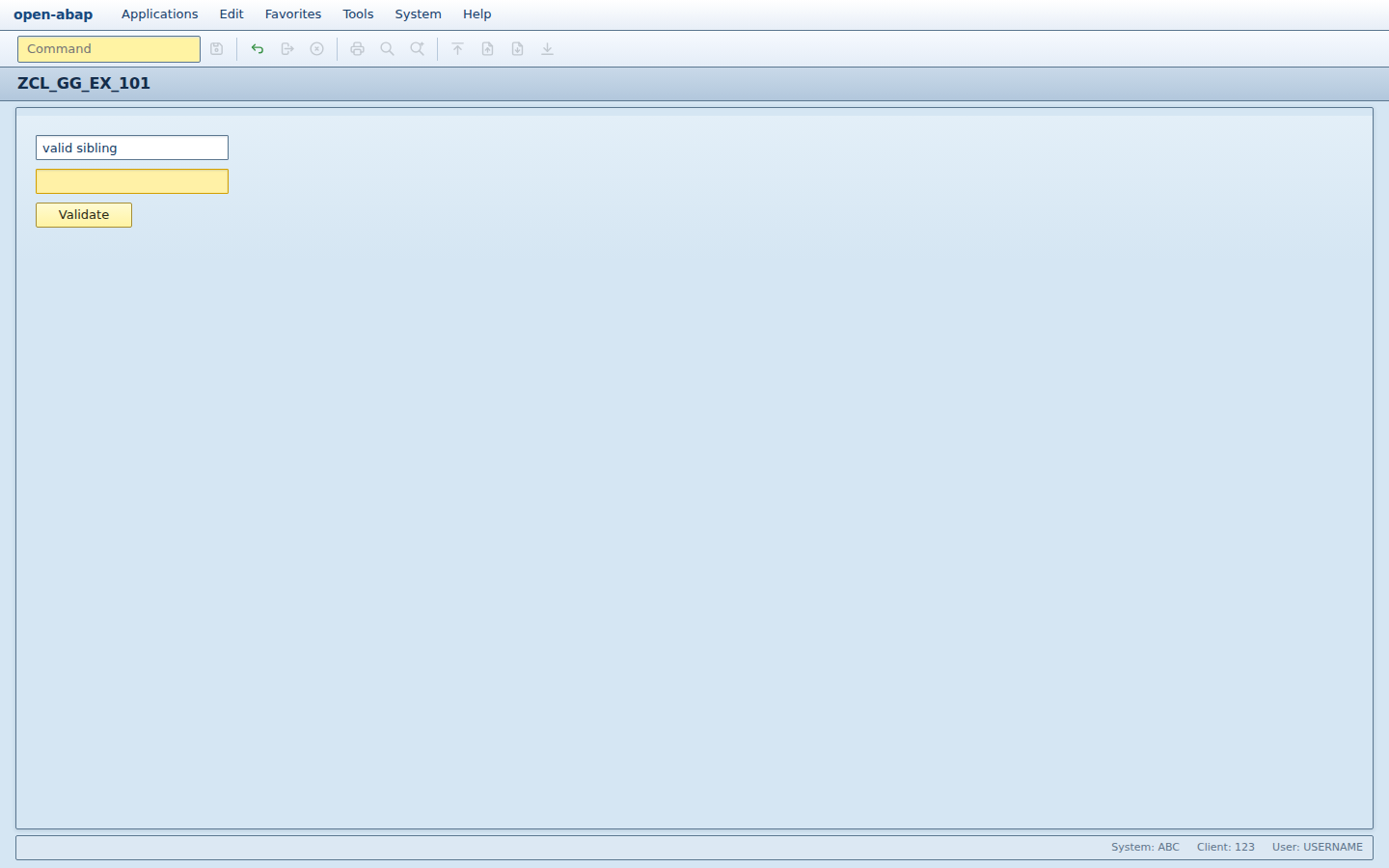
Task: Click the last page icon
Action: (548, 49)
